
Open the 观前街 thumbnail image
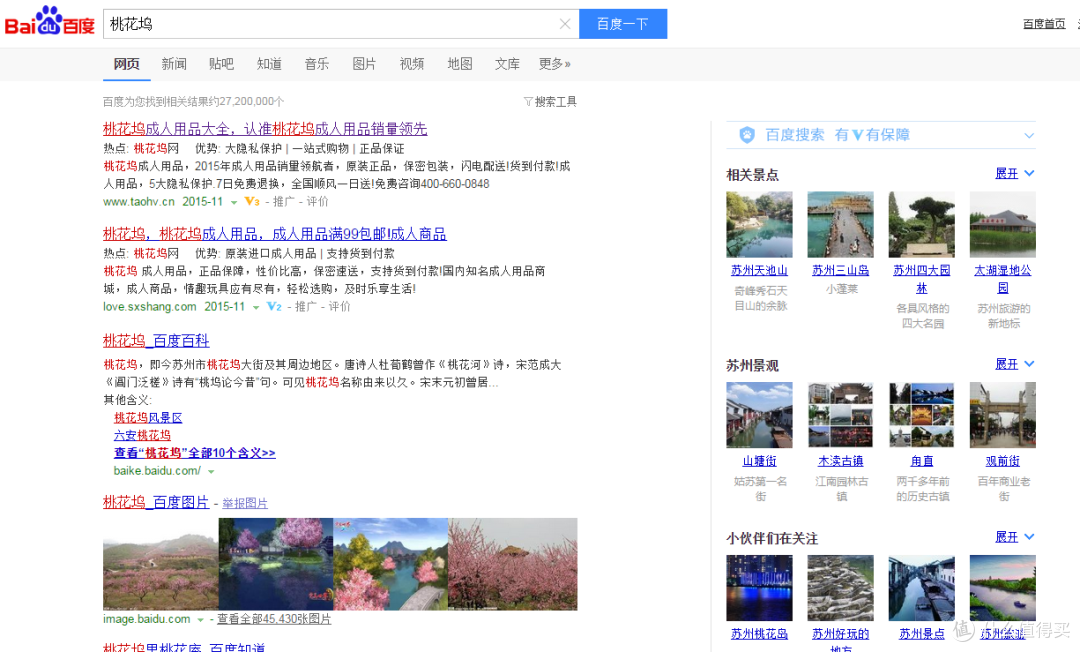coord(1002,415)
